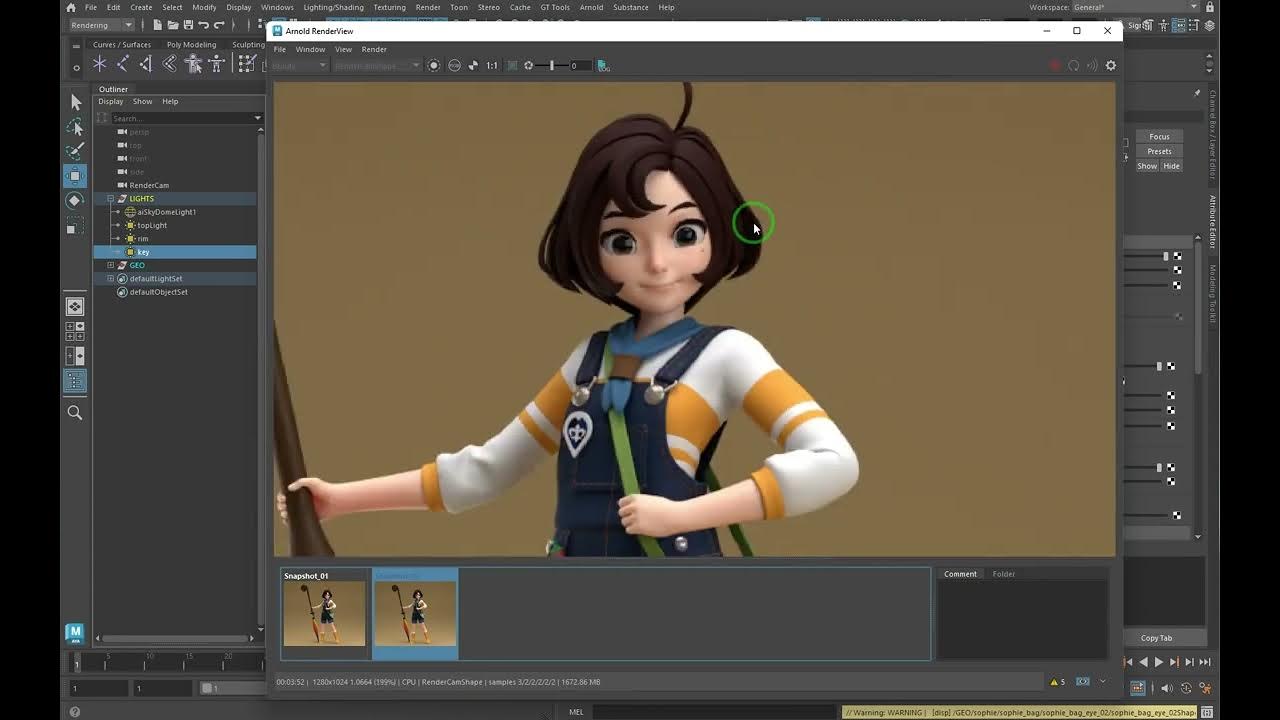Viewport: 1280px width, 720px height.
Task: Click the Hide button in Attribute Editor
Action: [x=1171, y=166]
